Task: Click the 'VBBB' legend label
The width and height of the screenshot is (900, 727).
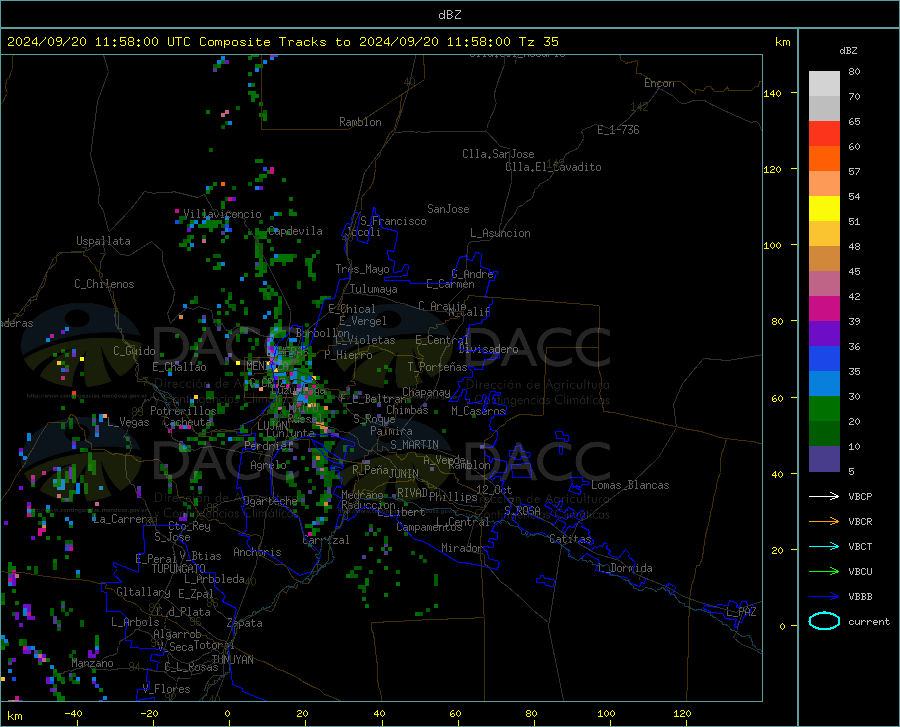Action: [860, 597]
